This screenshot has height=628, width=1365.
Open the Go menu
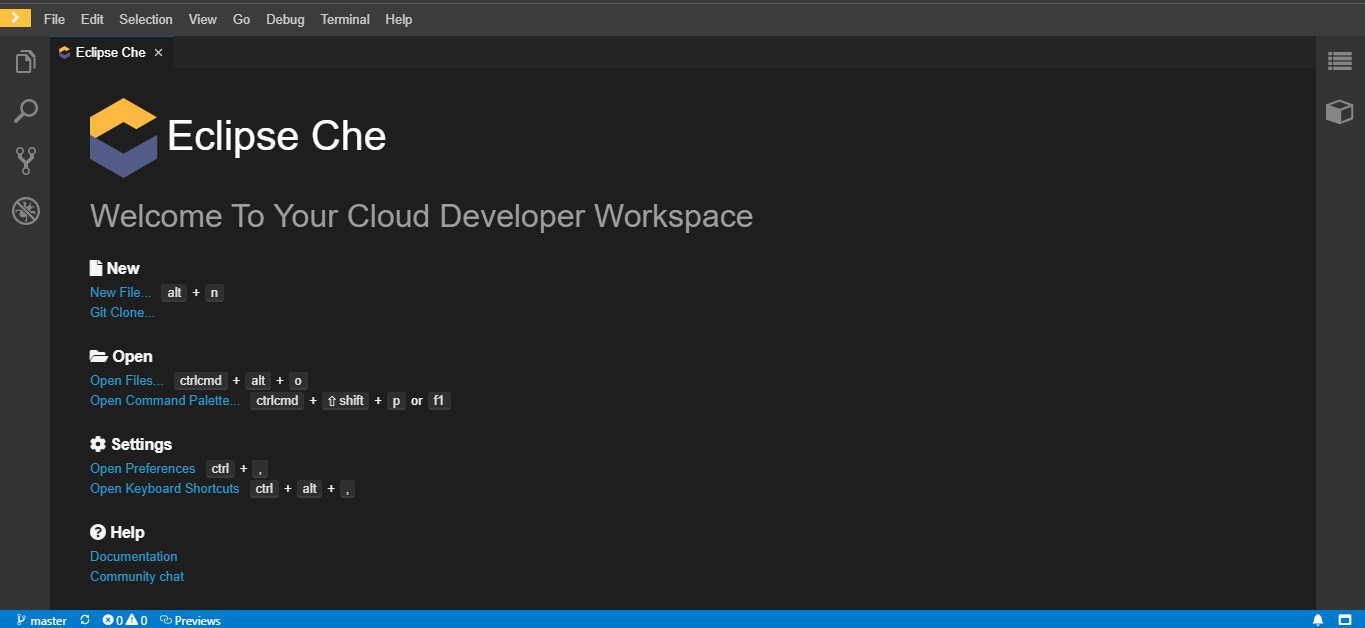(x=241, y=19)
